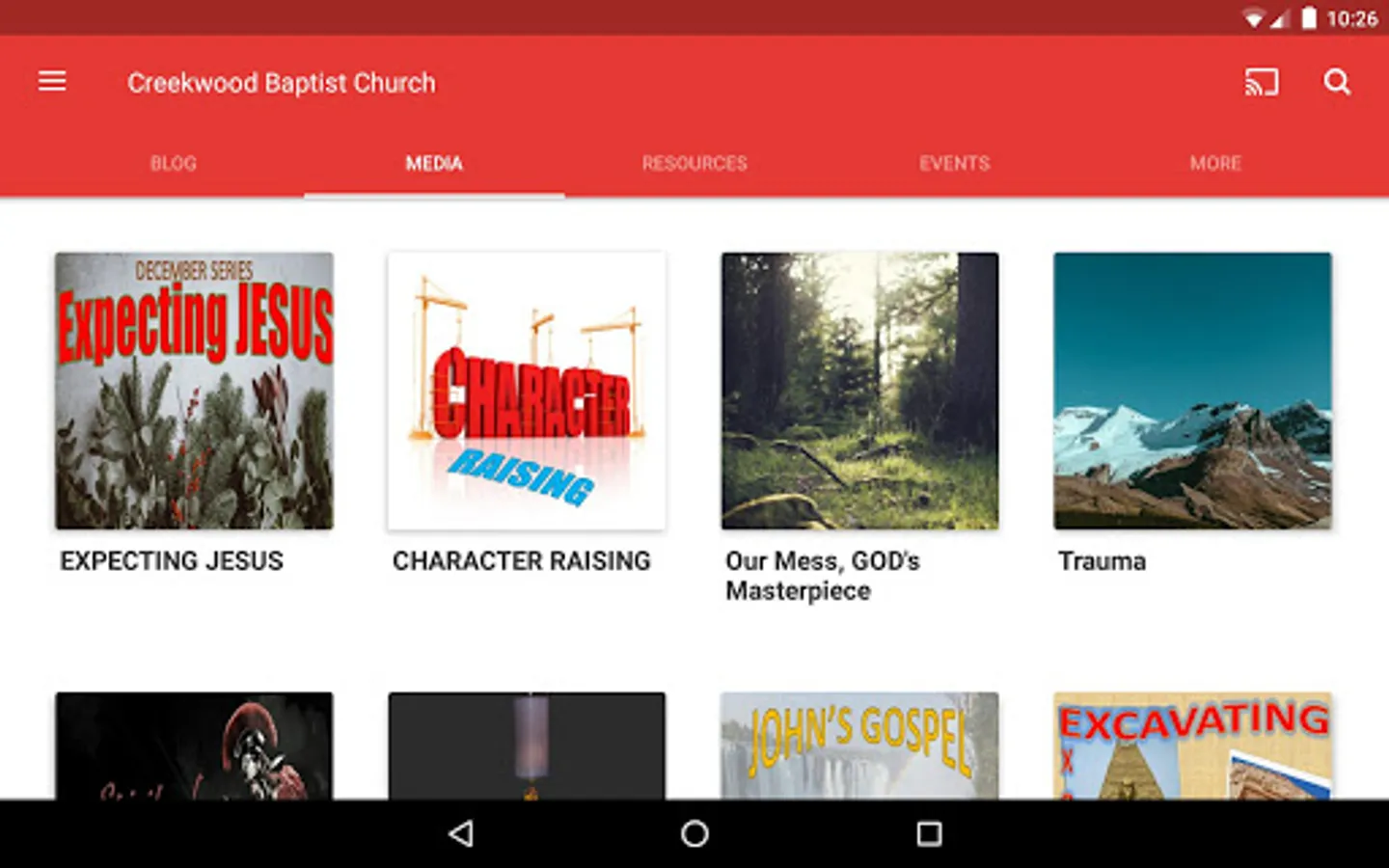This screenshot has width=1389, height=868.
Task: Check the battery status icon
Action: pyautogui.click(x=1309, y=18)
